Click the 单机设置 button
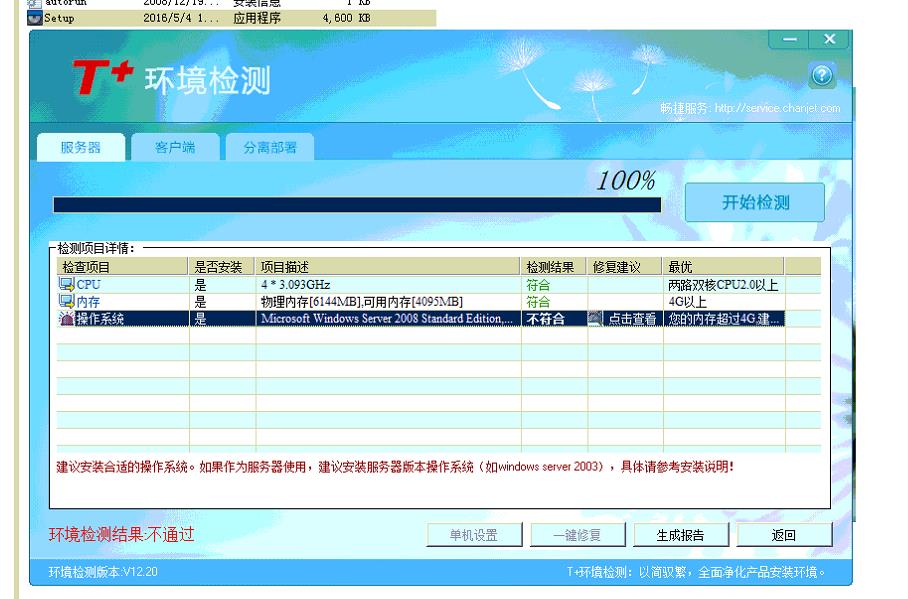 click(474, 535)
